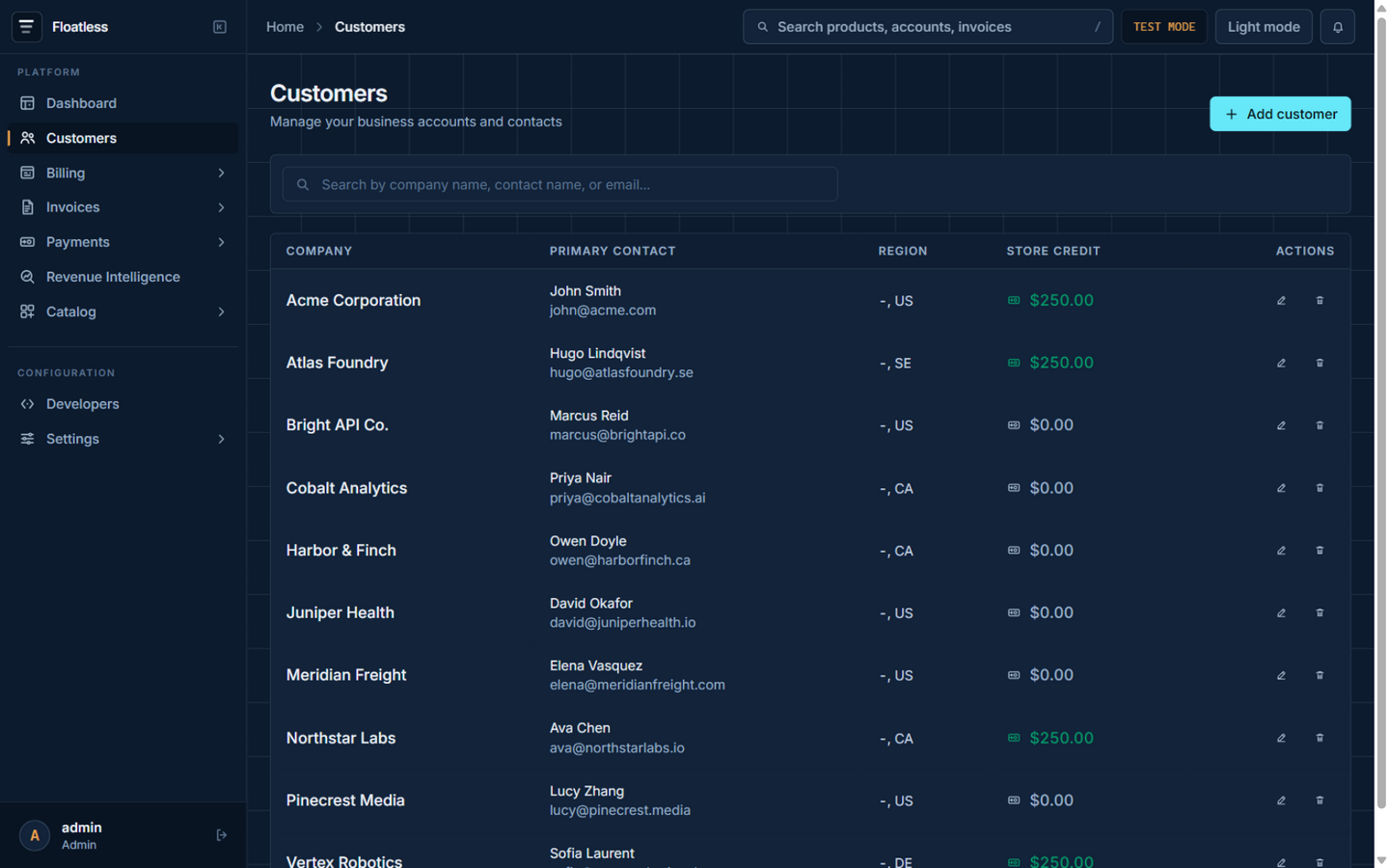Click hugo@atlasfoundry.se email address

(621, 372)
